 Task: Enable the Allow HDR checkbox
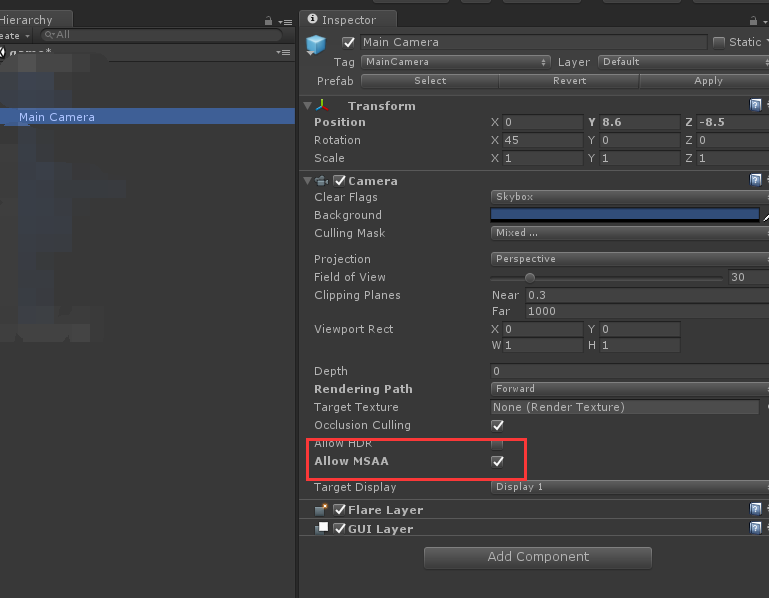click(497, 444)
